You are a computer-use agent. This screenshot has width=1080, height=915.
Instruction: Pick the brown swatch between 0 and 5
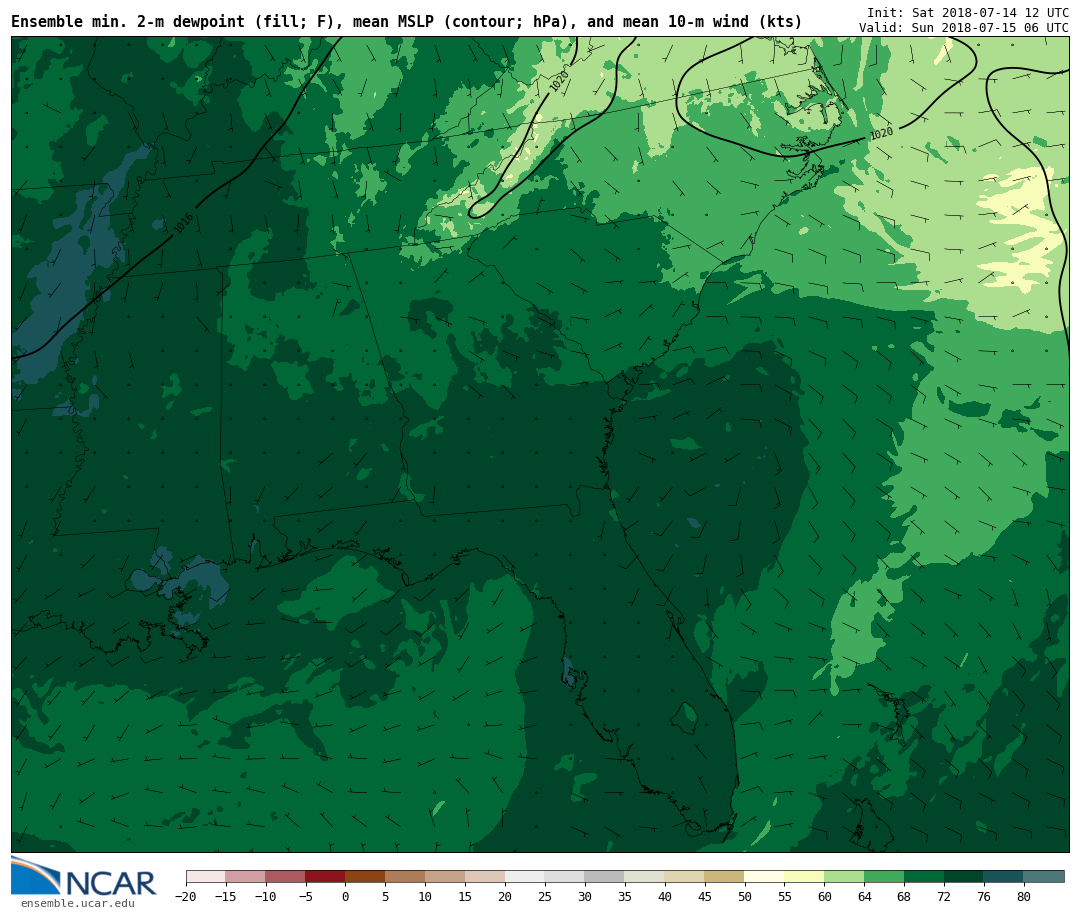(x=365, y=876)
